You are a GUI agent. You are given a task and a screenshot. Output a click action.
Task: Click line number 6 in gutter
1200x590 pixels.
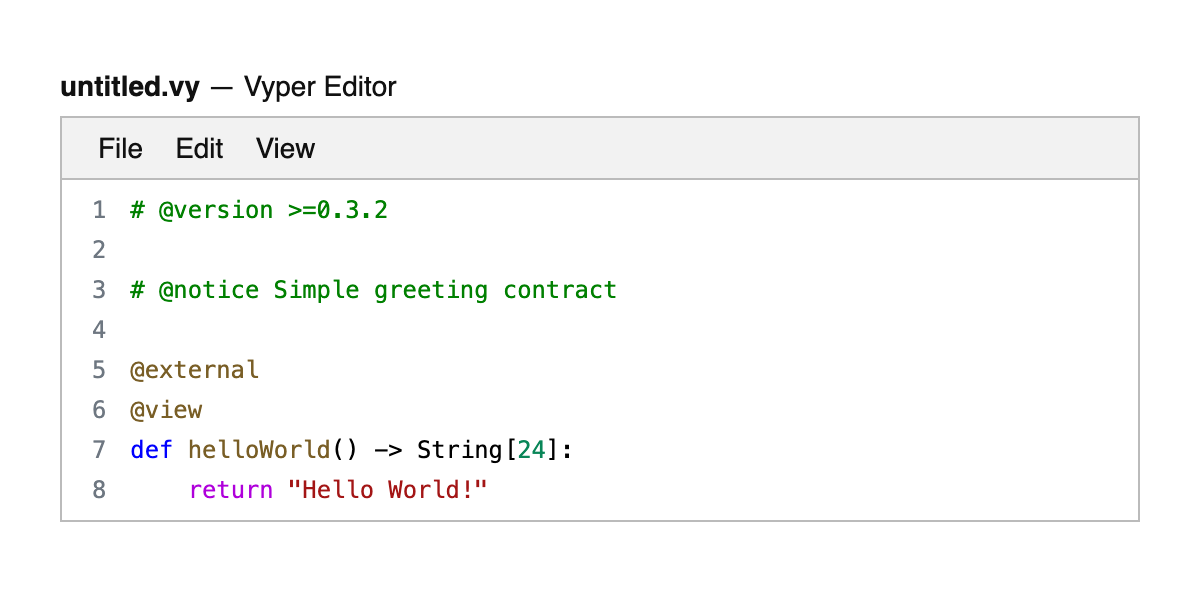[98, 410]
